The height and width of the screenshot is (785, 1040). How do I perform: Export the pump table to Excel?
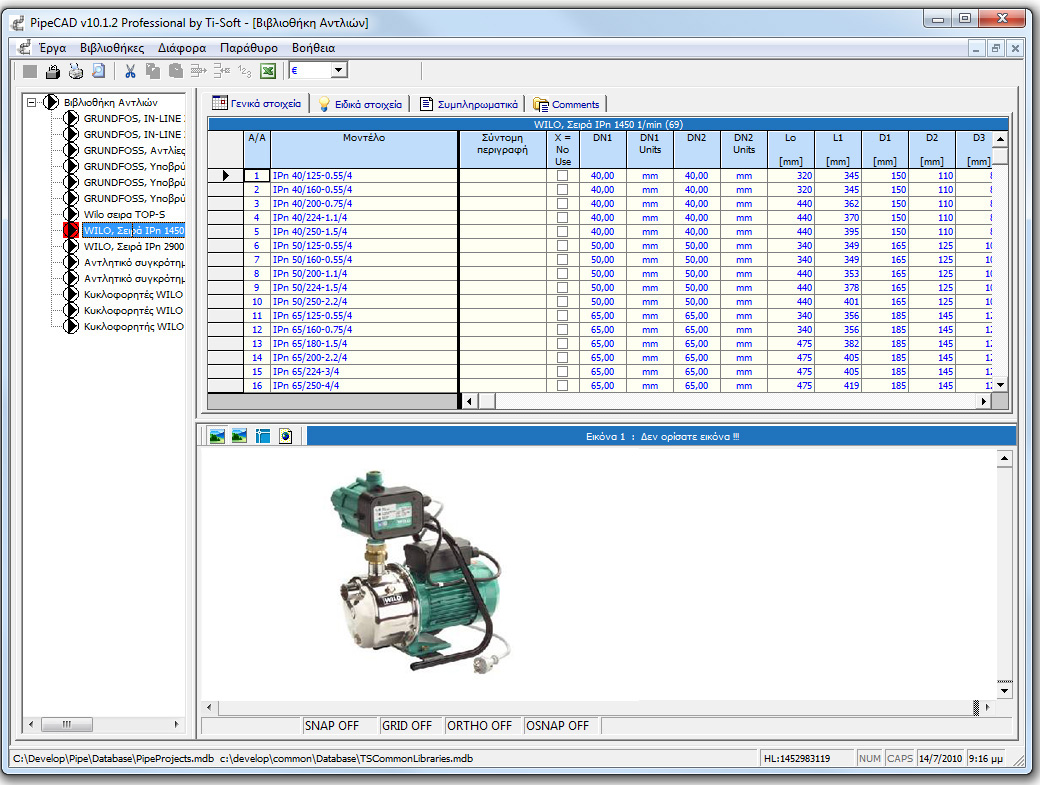click(266, 71)
